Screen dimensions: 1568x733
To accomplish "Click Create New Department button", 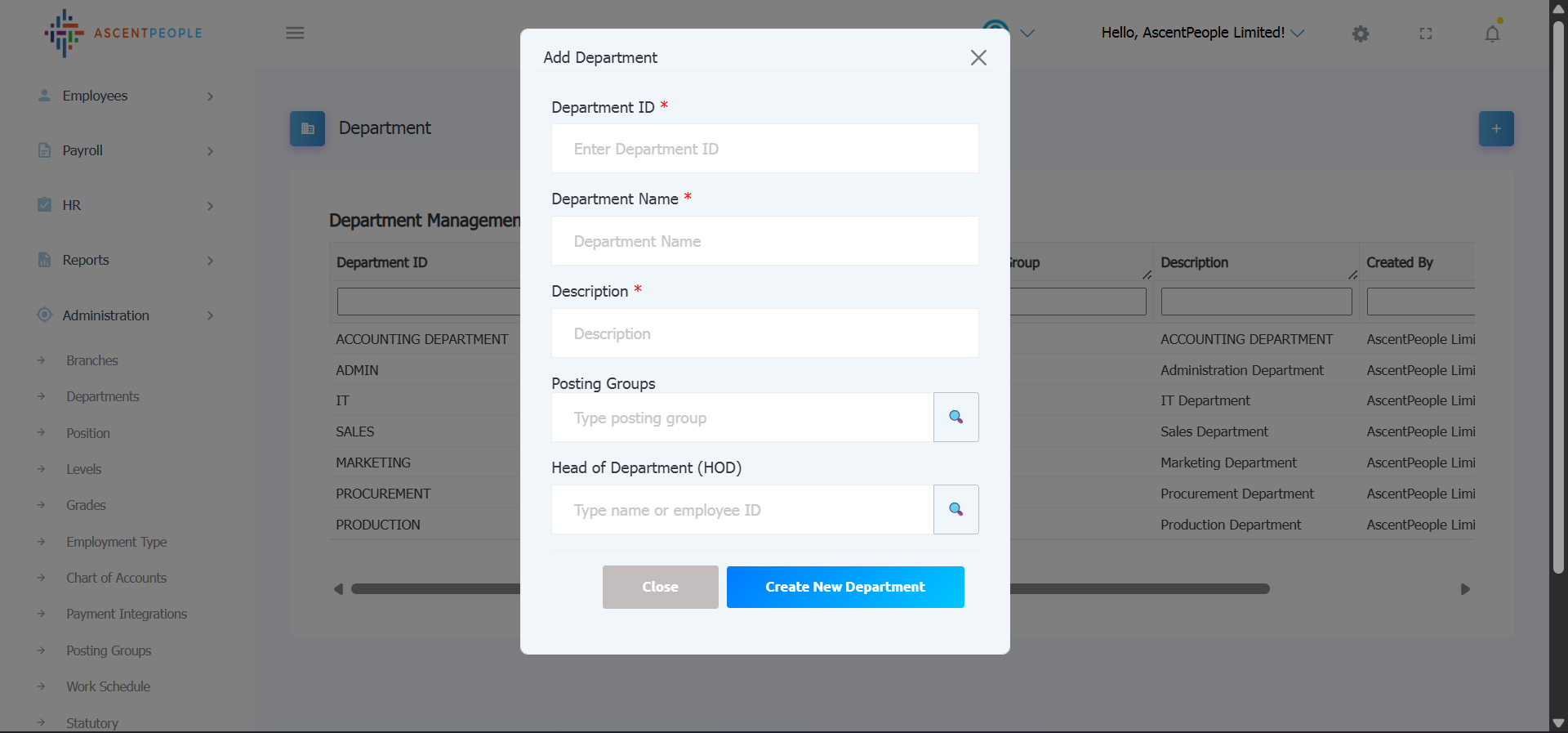I will 844,587.
